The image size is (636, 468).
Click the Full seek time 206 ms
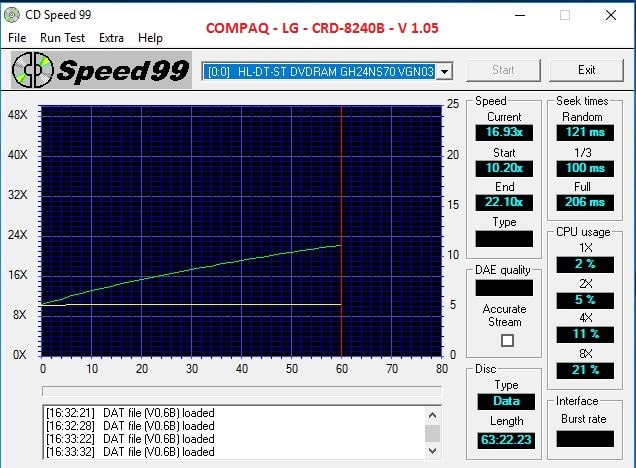pyautogui.click(x=585, y=202)
